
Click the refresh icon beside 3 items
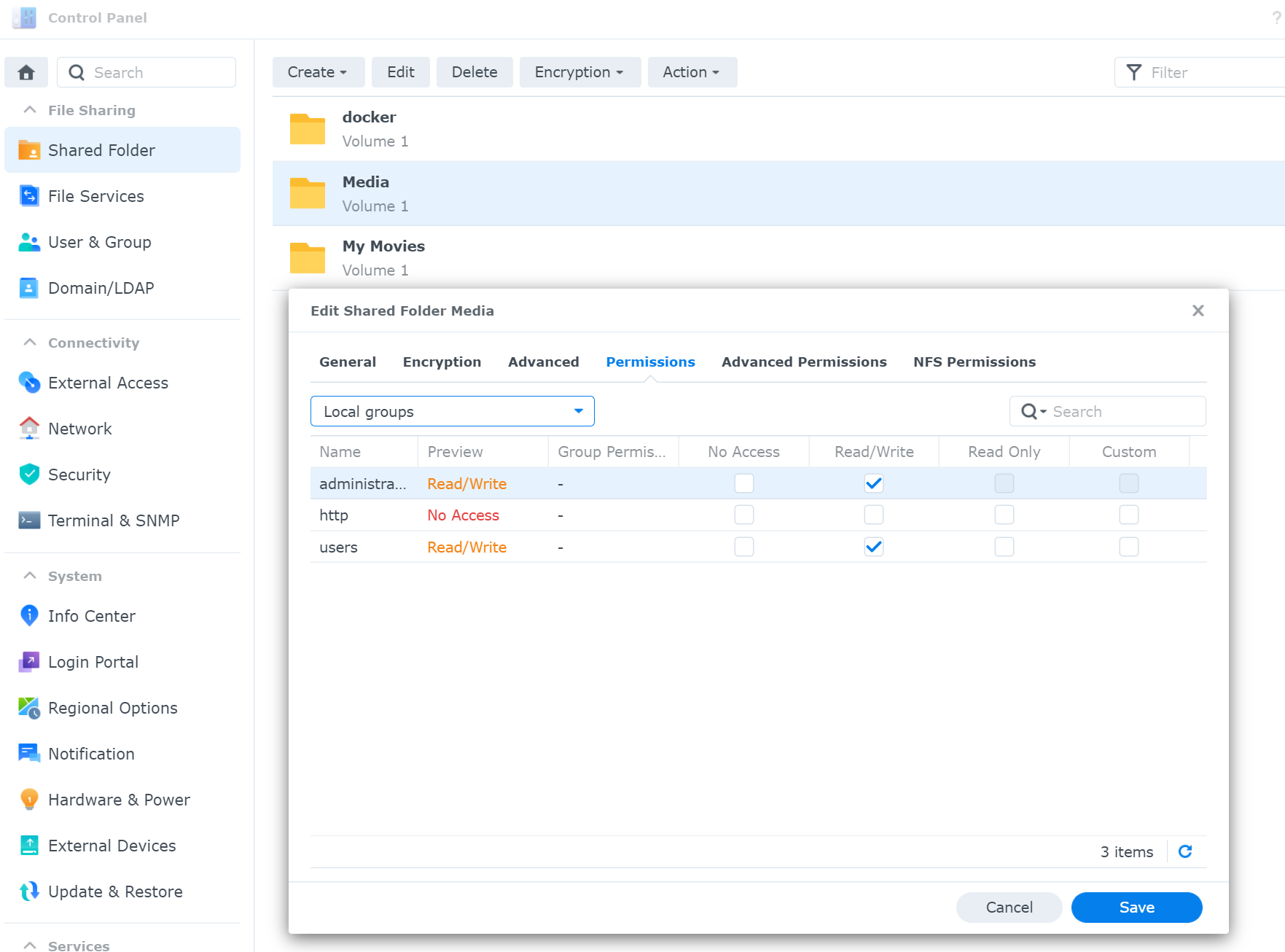[1185, 851]
